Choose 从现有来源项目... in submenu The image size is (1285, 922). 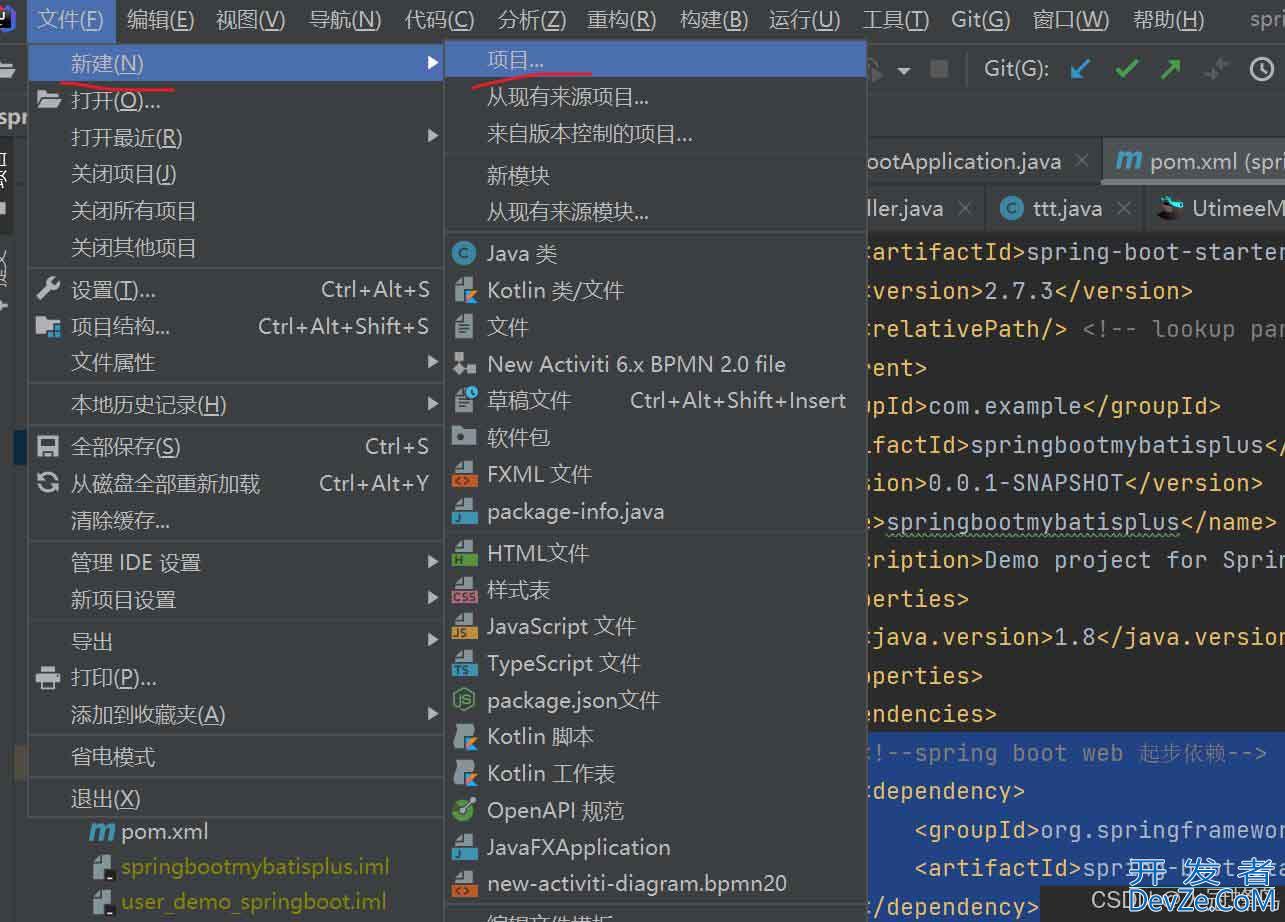click(x=655, y=98)
